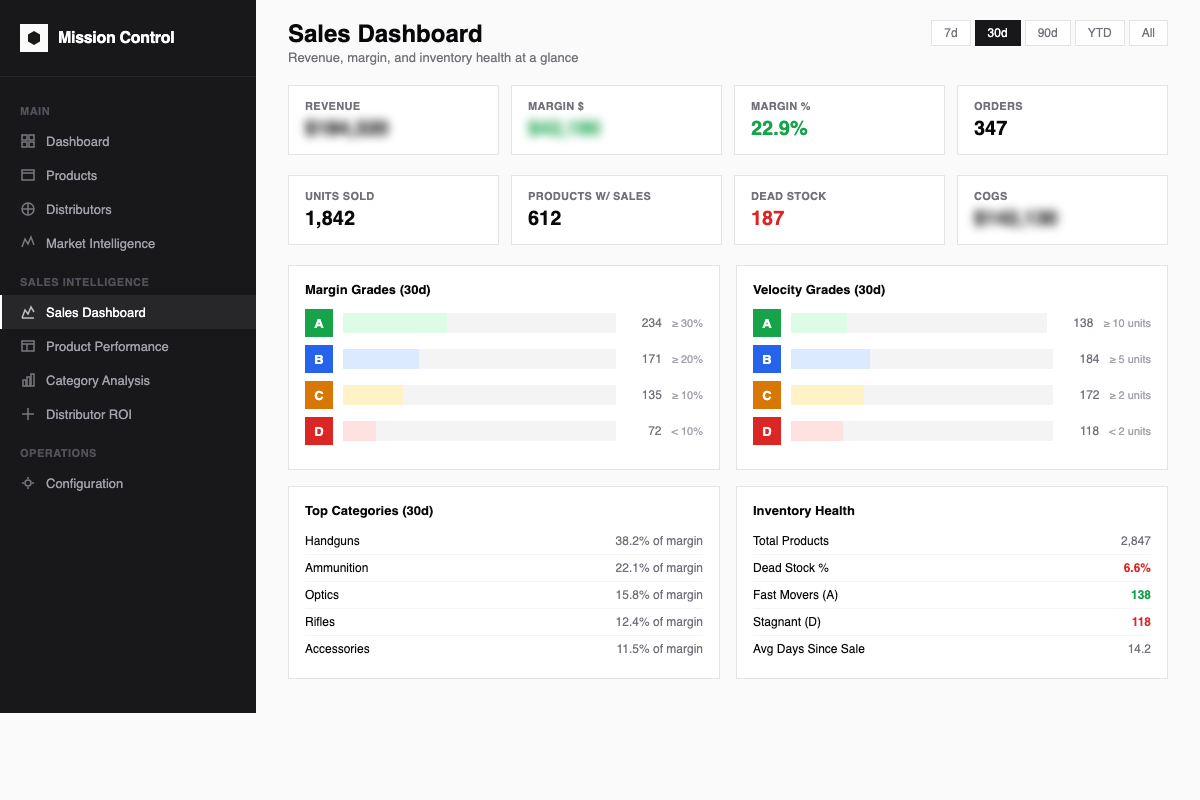Screen dimensions: 1200x800
Task: Toggle the grade A badge in Margin Grades
Action: [318, 322]
